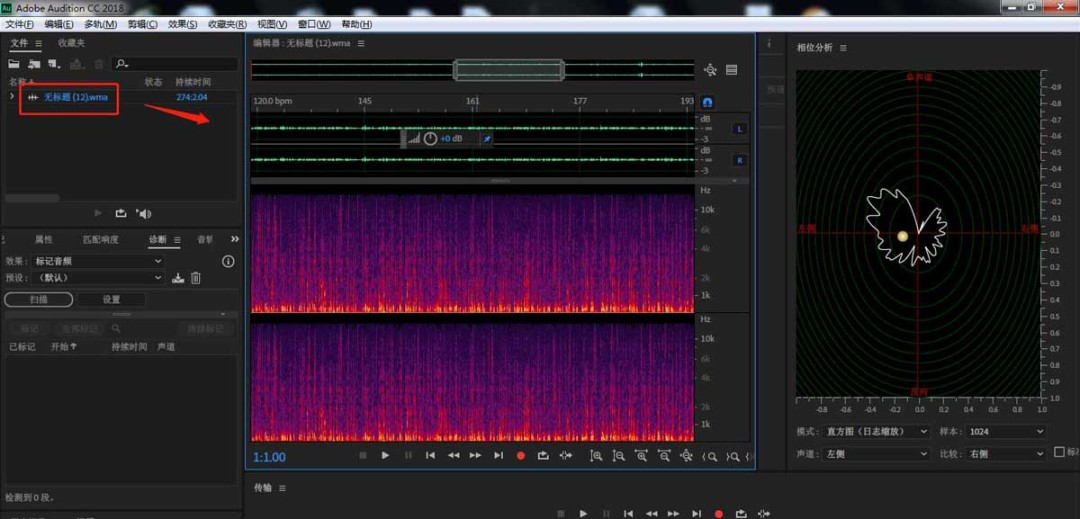
Task: Expand the 无标题 (12).wma file entry
Action: tap(12, 97)
